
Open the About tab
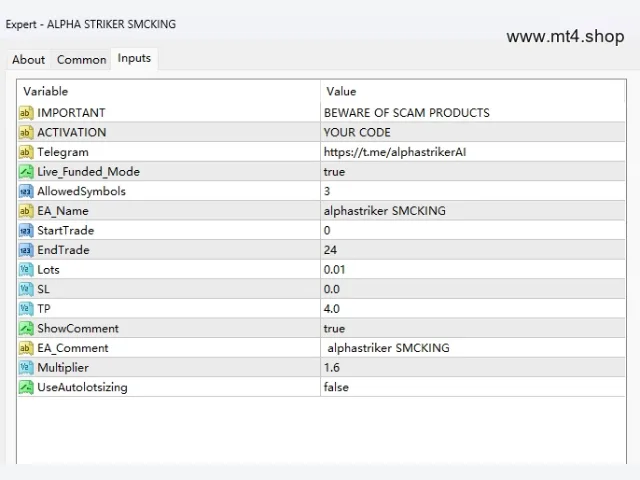28,60
